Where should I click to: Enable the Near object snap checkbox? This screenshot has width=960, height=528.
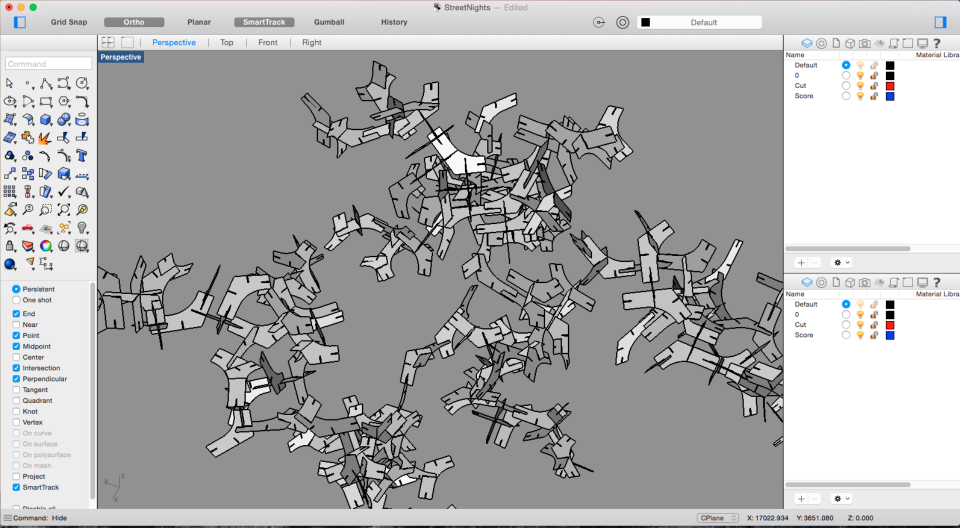[16, 324]
